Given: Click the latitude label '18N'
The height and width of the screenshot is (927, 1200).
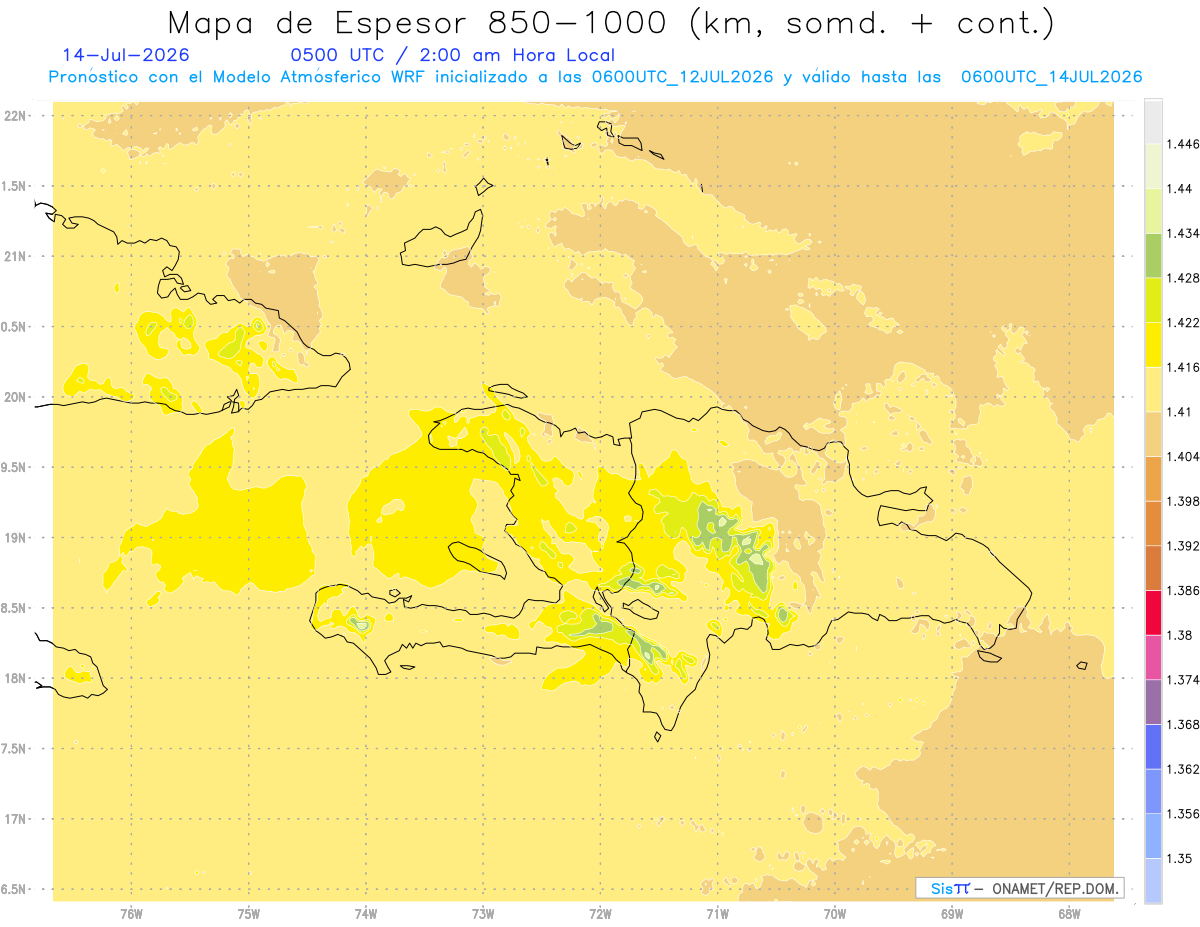Looking at the screenshot, I should click(x=16, y=679).
